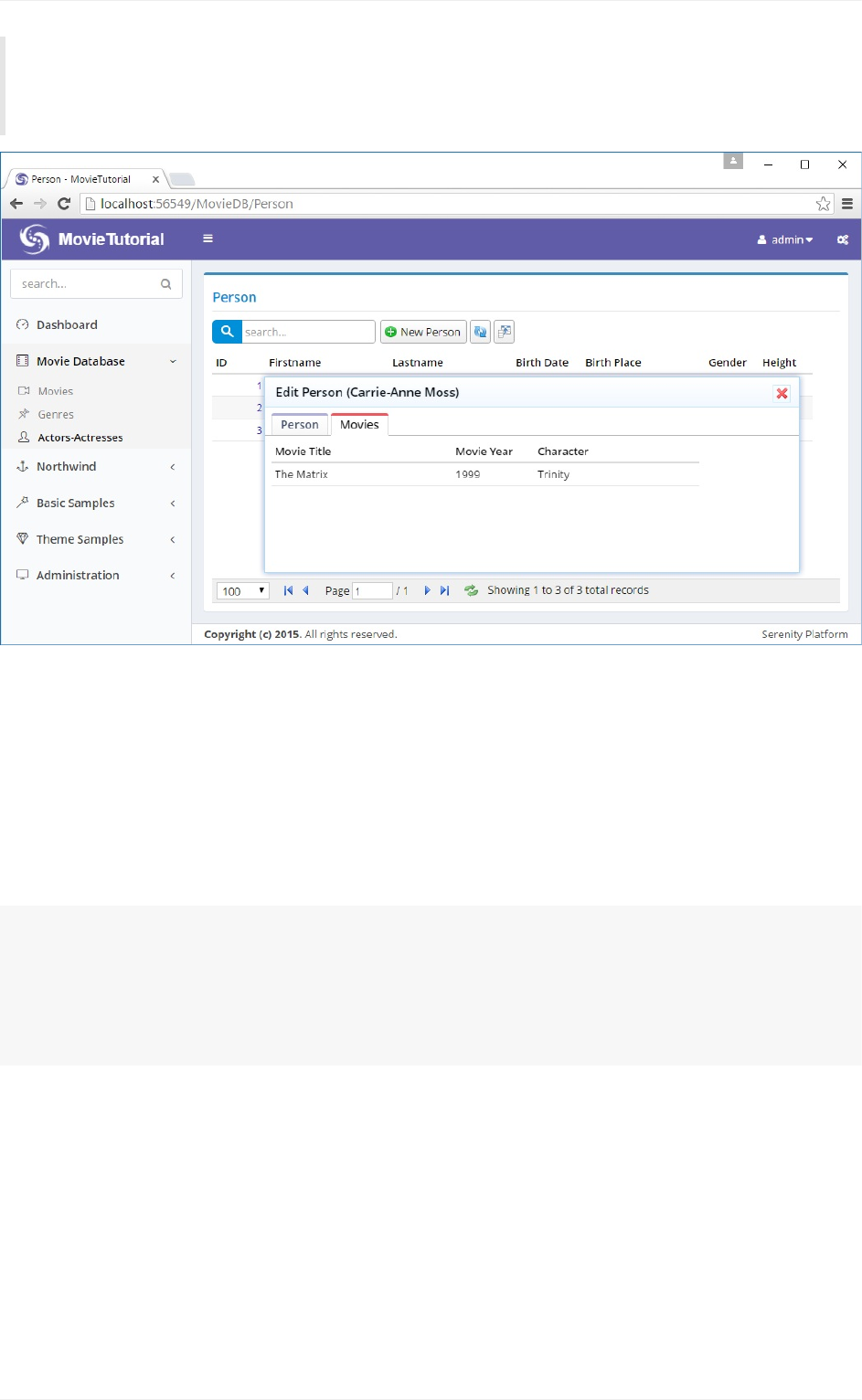
Task: Open a new browser tab
Action: pos(182,179)
